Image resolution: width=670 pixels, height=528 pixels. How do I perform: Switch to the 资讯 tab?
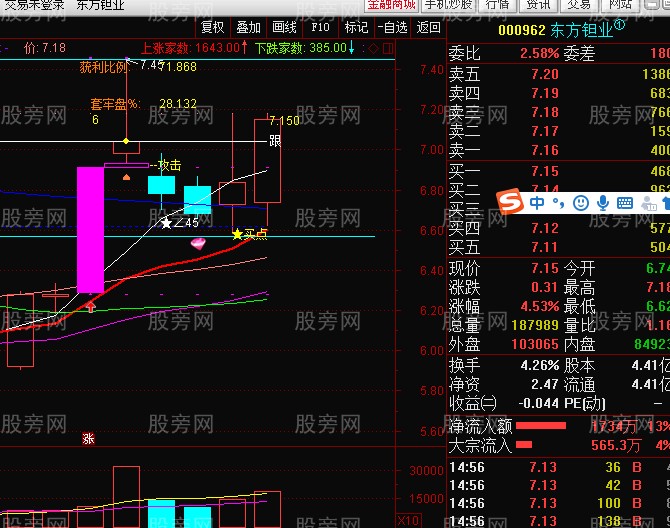pos(538,5)
